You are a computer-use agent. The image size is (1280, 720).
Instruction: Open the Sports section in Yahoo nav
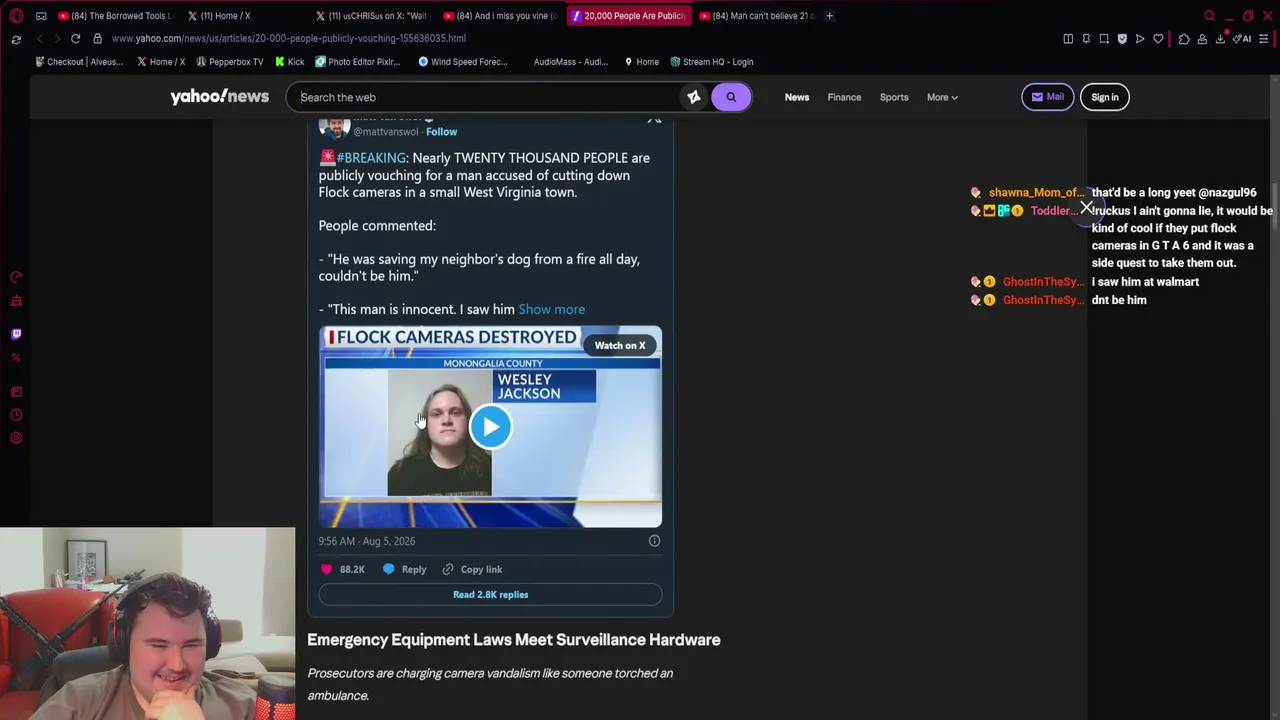tap(894, 97)
